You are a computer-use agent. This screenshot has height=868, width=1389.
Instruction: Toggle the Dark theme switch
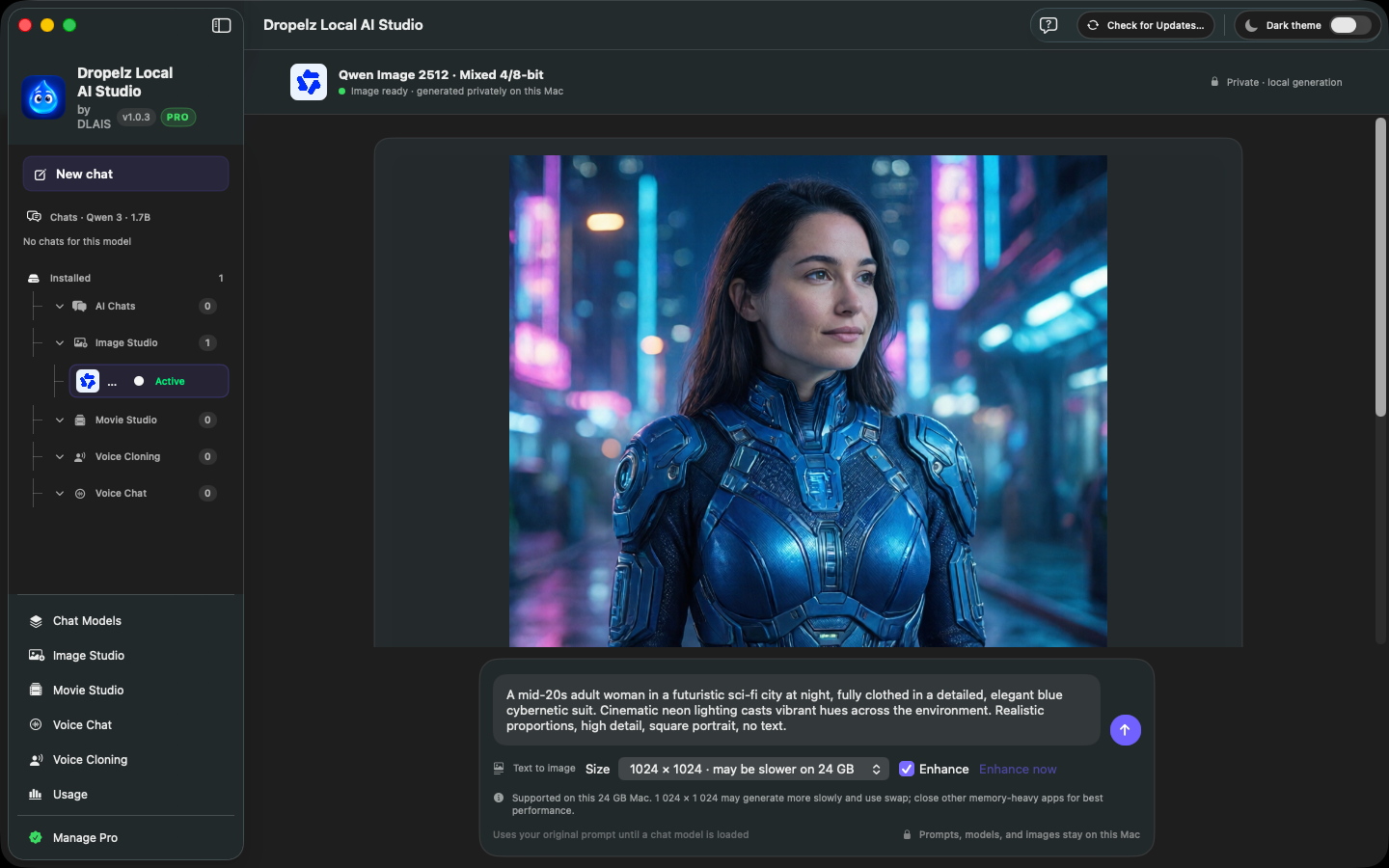coord(1350,25)
